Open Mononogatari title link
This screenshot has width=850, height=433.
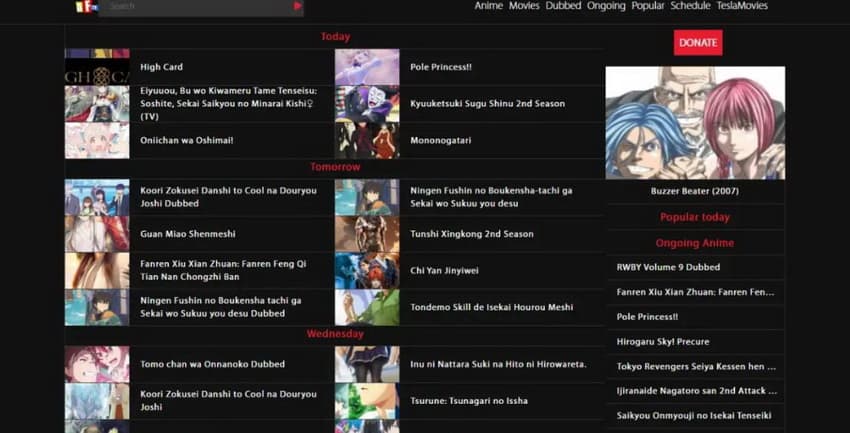pyautogui.click(x=440, y=140)
